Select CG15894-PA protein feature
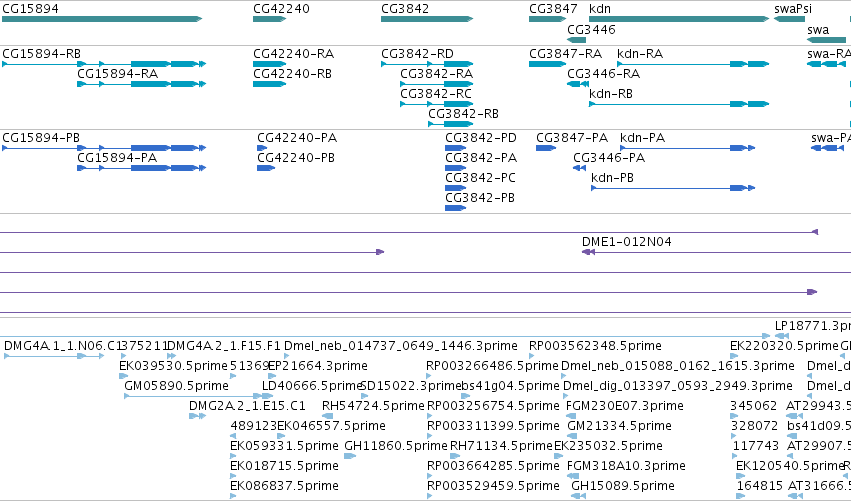Image resolution: width=851 pixels, height=501 pixels. pos(142,168)
